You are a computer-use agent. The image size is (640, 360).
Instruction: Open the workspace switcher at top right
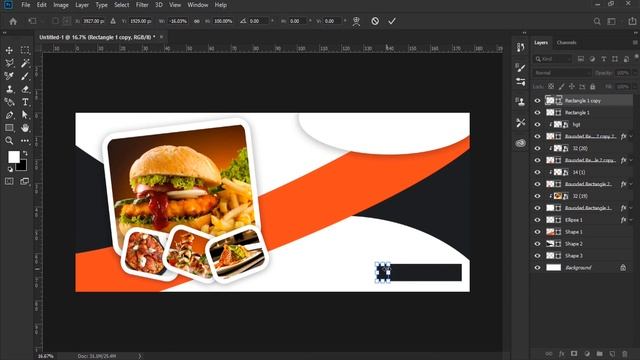tap(611, 21)
